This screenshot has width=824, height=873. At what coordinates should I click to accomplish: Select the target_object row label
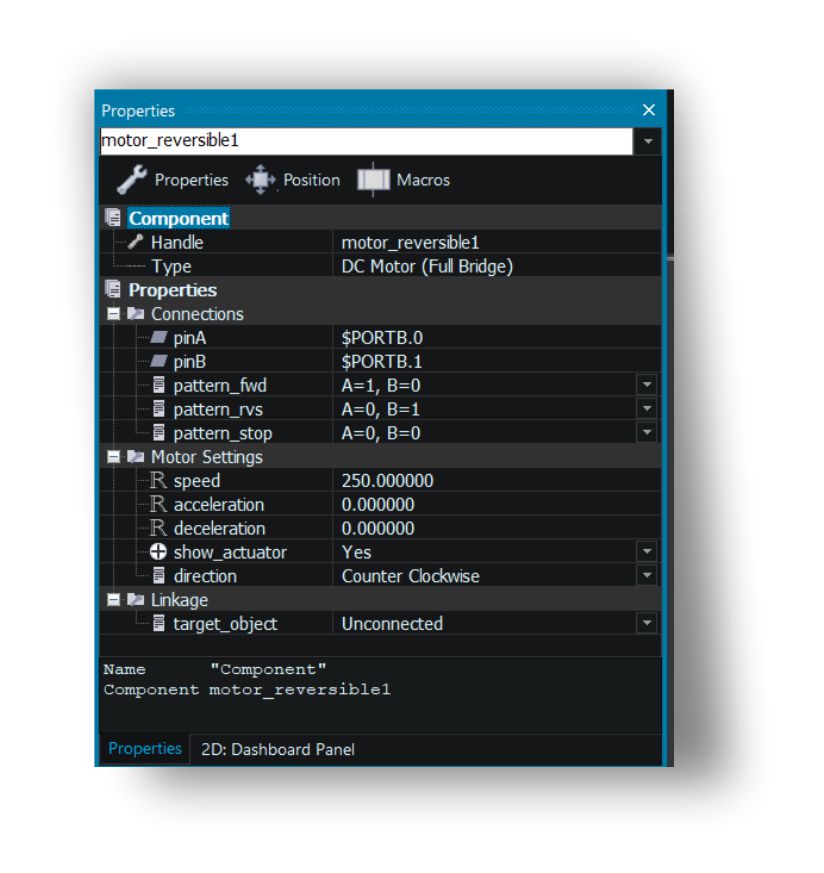[225, 624]
